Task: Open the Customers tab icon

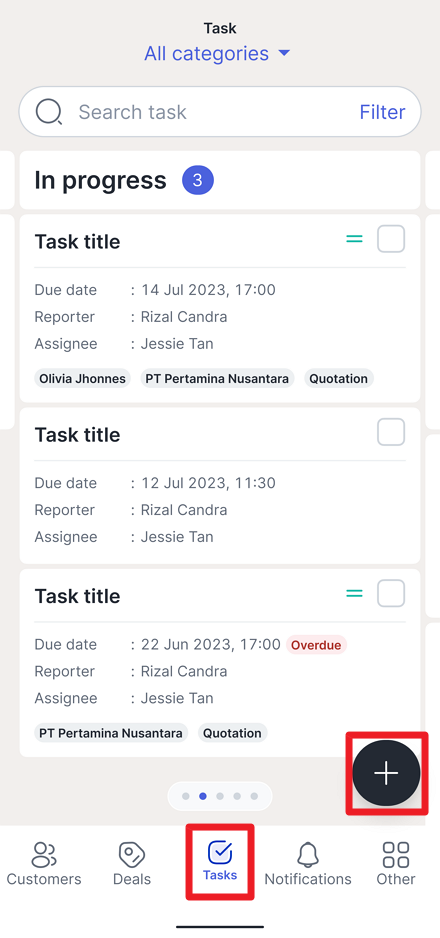Action: 44,854
